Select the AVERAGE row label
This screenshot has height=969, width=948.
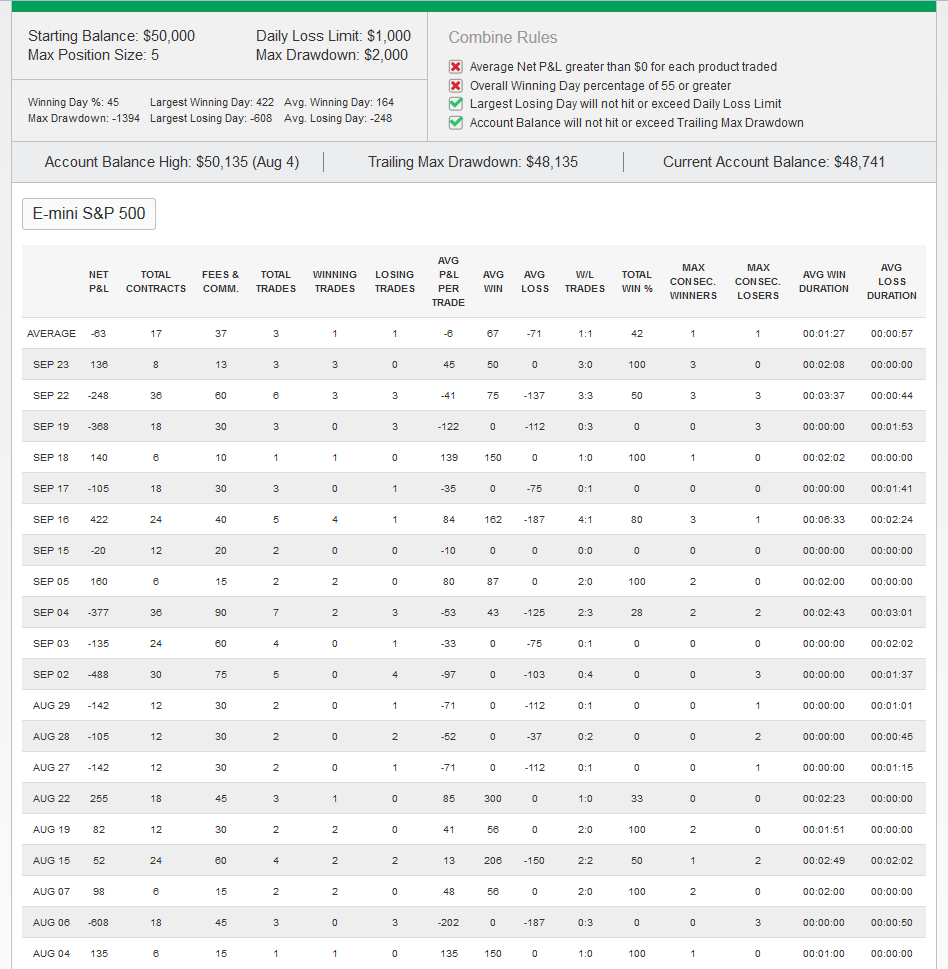tap(51, 334)
